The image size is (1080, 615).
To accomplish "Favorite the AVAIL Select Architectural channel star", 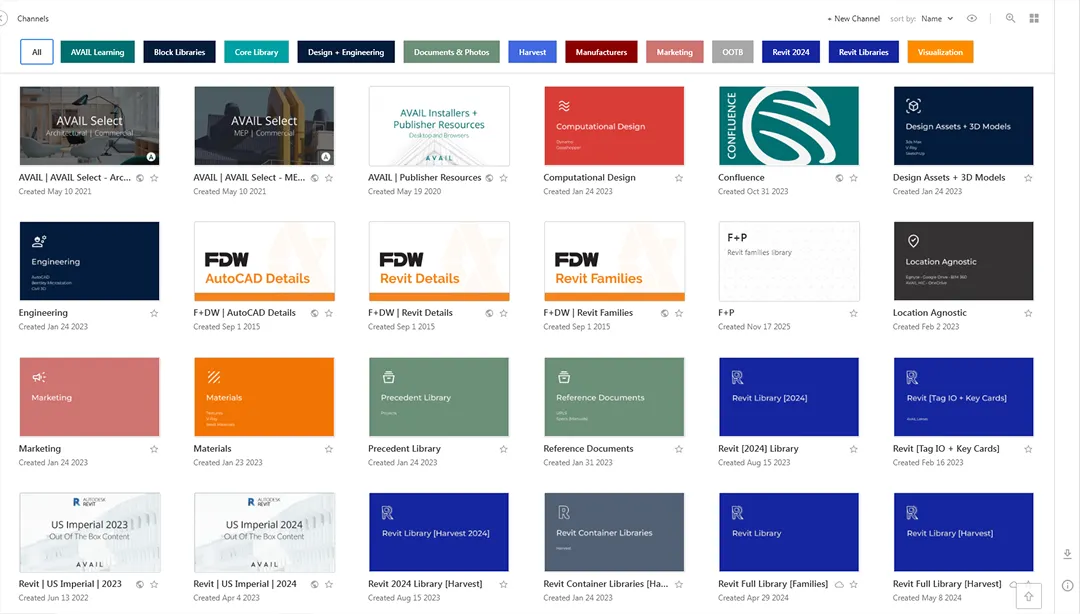I will pyautogui.click(x=154, y=178).
